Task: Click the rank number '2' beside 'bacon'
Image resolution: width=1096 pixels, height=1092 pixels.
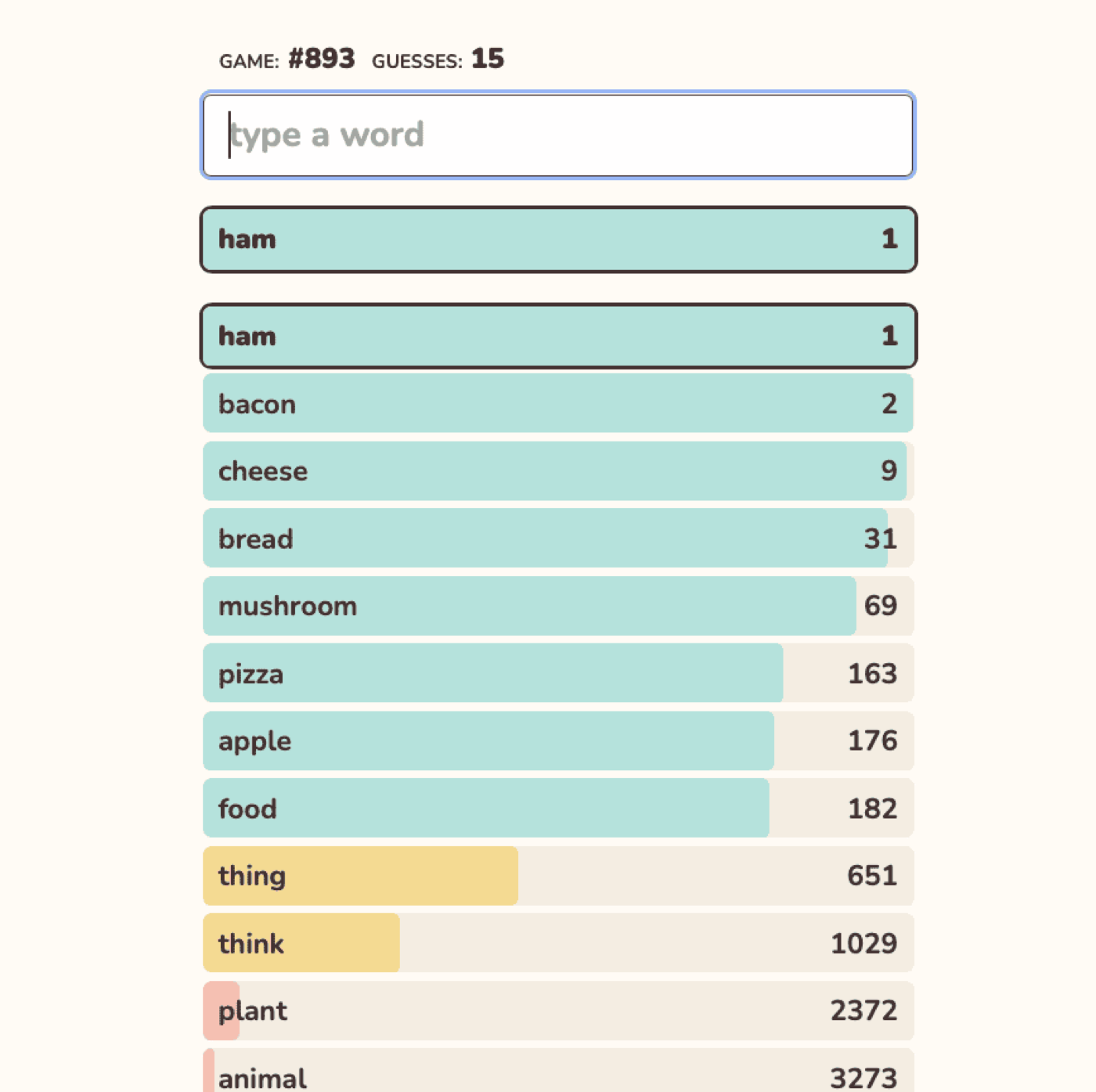Action: click(x=889, y=404)
